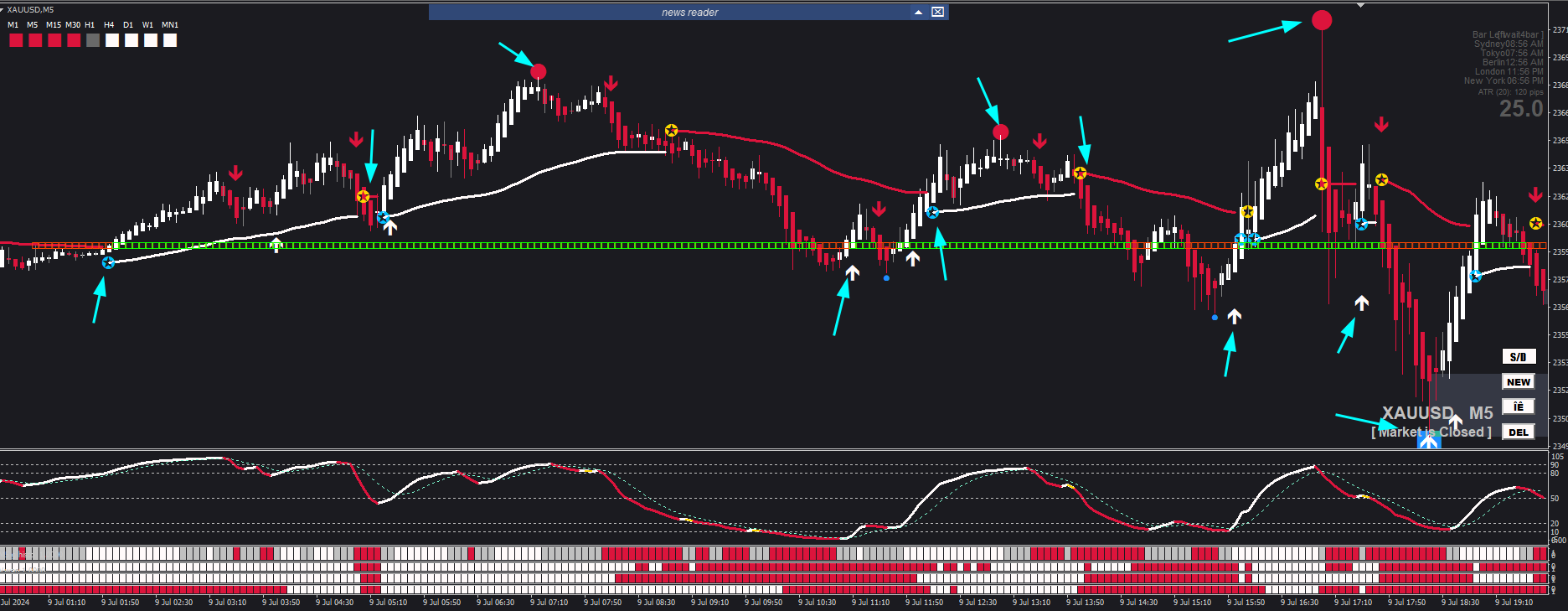This screenshot has height=611, width=1568.
Task: Click the Sydney 08:56 AM clock line
Action: 1509,44
